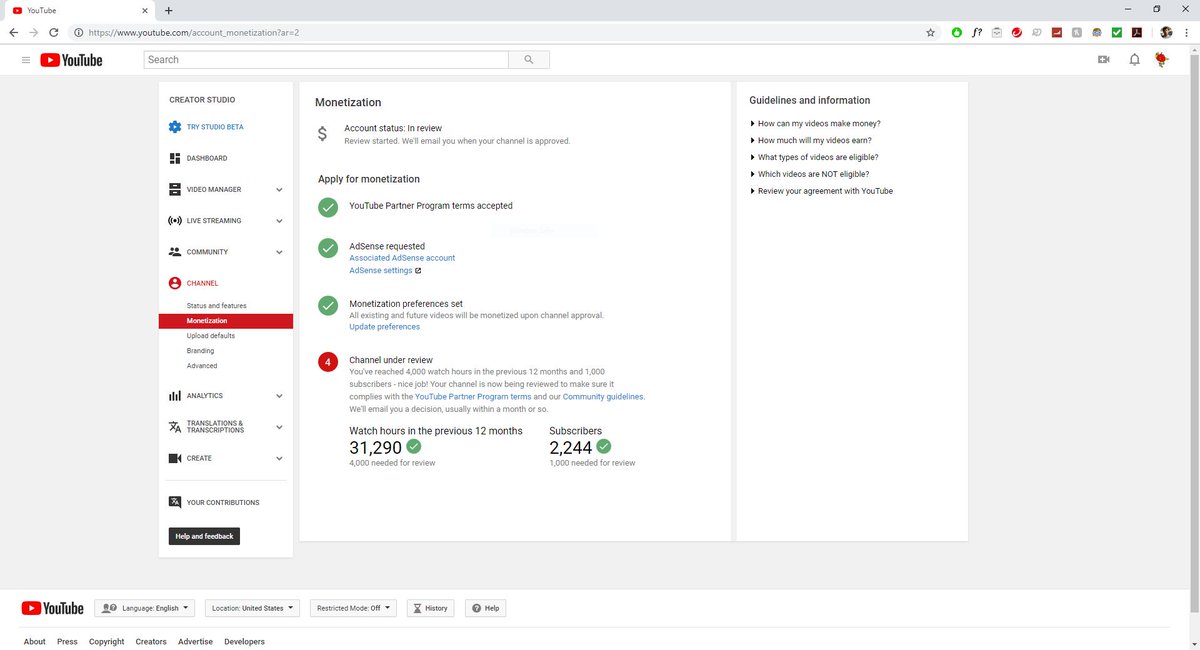
Task: Open the YouTube guide hamburger menu
Action: tap(25, 60)
